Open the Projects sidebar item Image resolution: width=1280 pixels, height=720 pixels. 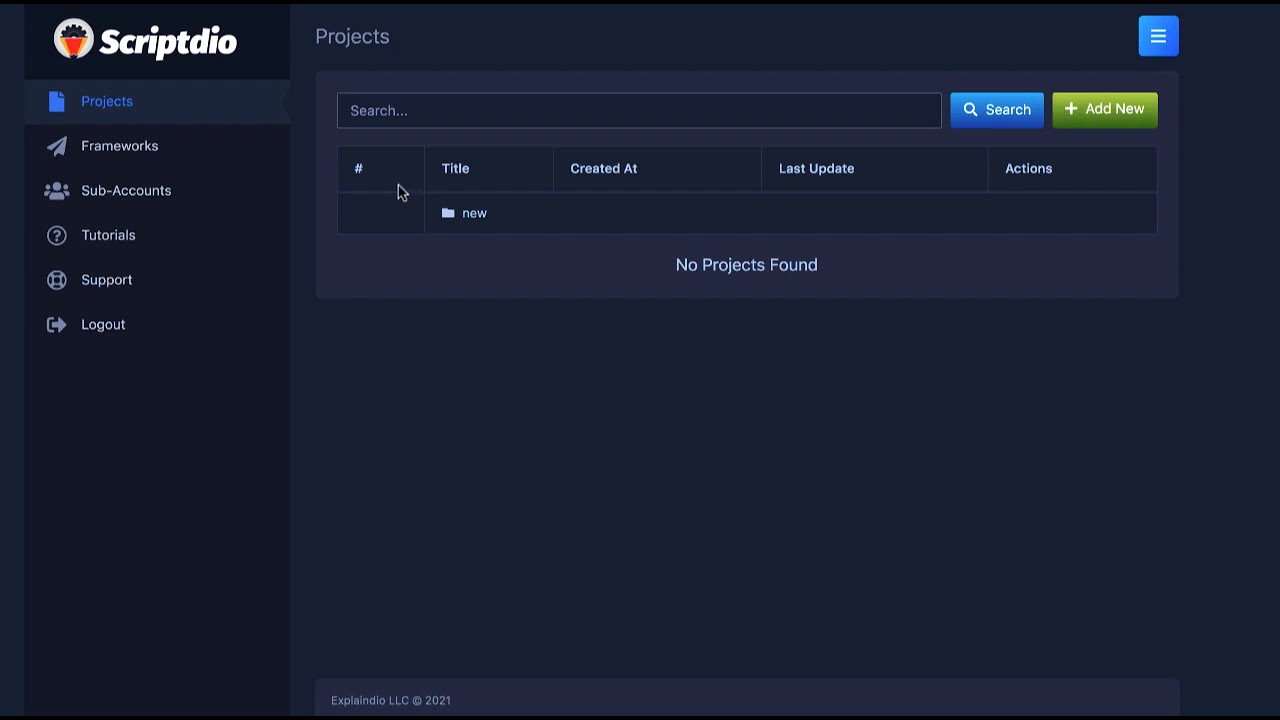157,101
